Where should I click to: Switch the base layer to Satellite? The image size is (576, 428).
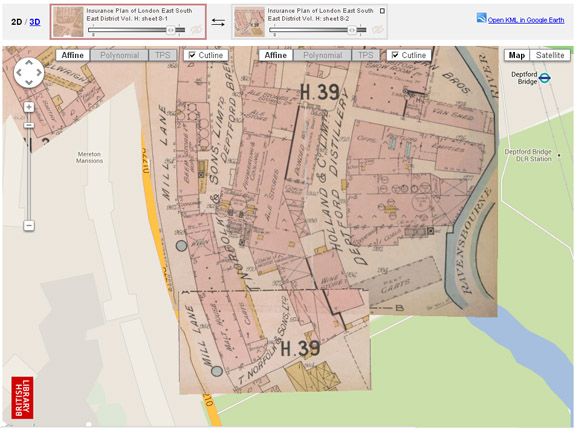point(550,55)
